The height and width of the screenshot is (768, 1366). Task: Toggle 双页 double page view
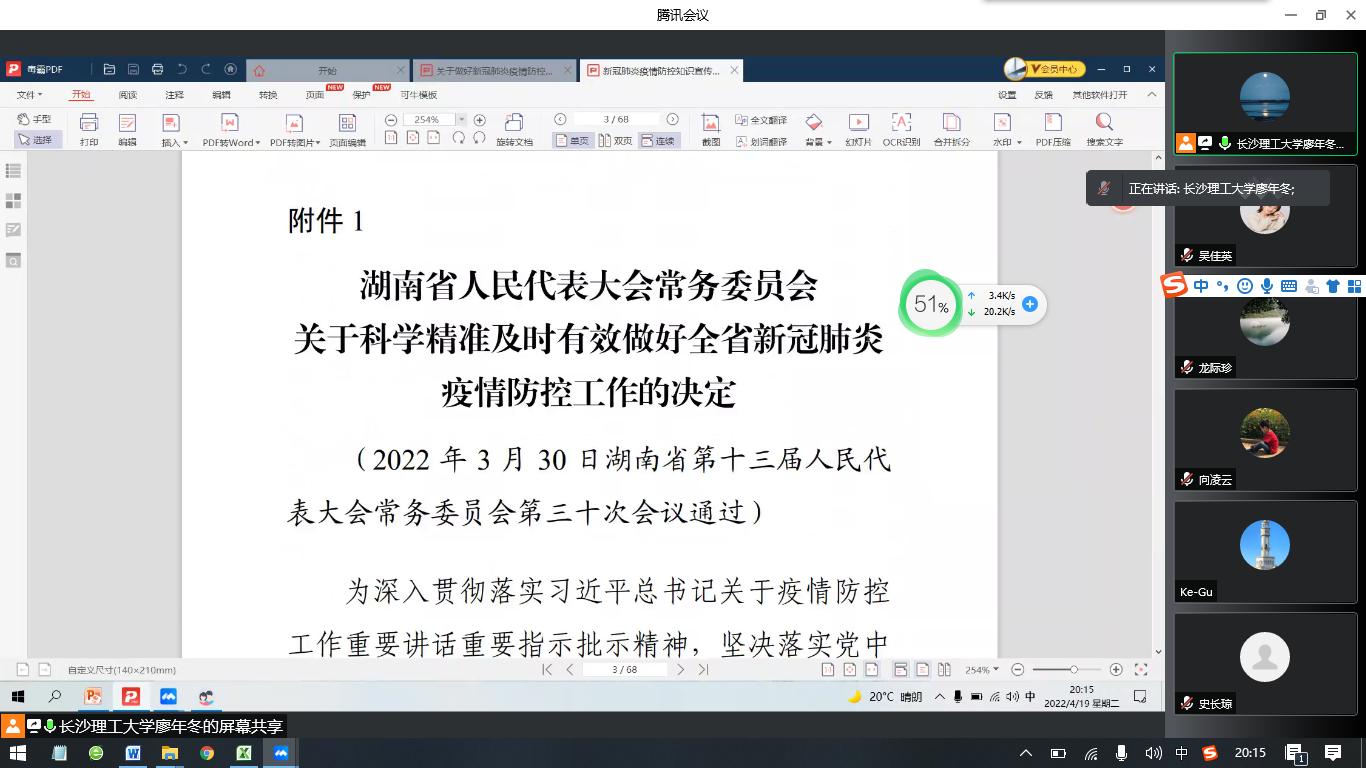pyautogui.click(x=616, y=141)
